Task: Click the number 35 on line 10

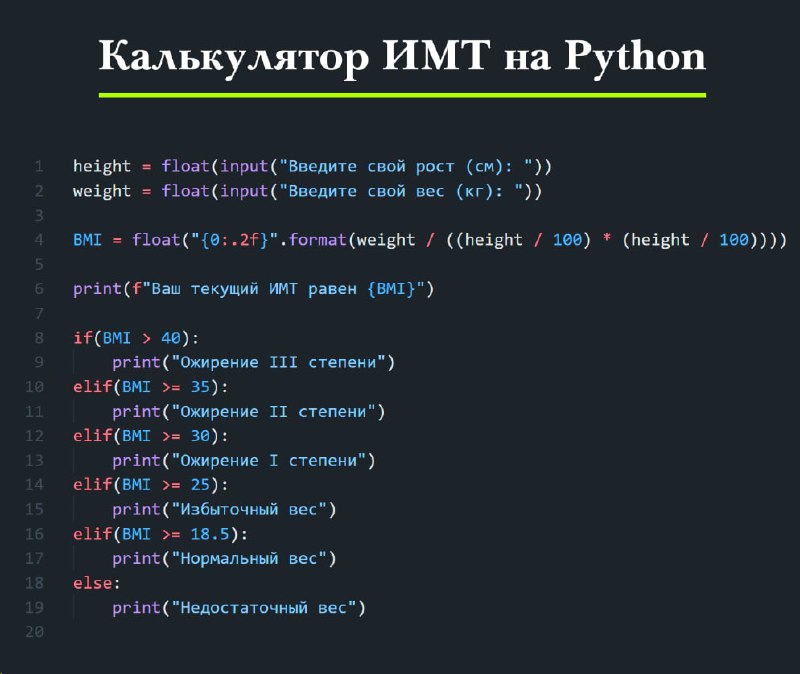Action: (x=200, y=387)
